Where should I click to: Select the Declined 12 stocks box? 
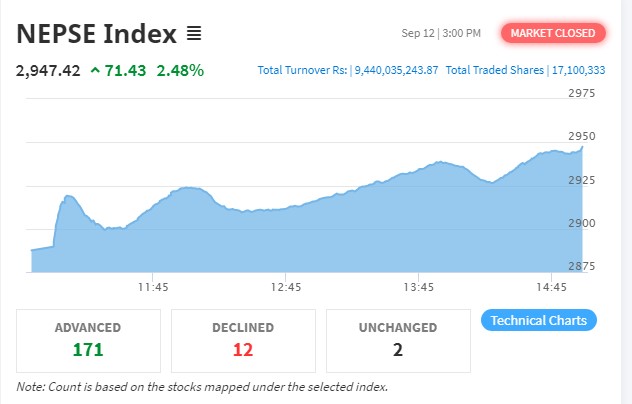tap(243, 340)
